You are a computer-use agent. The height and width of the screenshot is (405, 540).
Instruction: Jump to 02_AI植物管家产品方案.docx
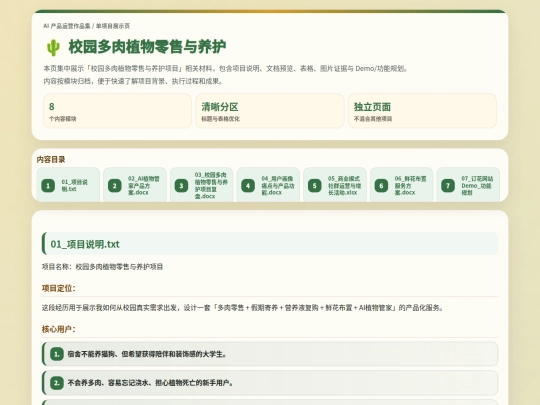click(135, 185)
